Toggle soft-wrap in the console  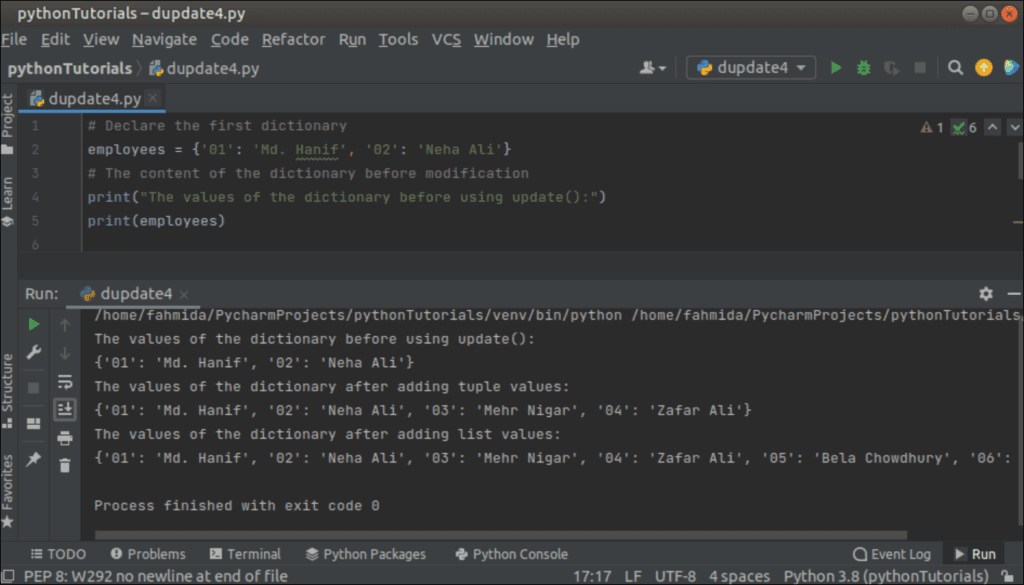pyautogui.click(x=64, y=381)
